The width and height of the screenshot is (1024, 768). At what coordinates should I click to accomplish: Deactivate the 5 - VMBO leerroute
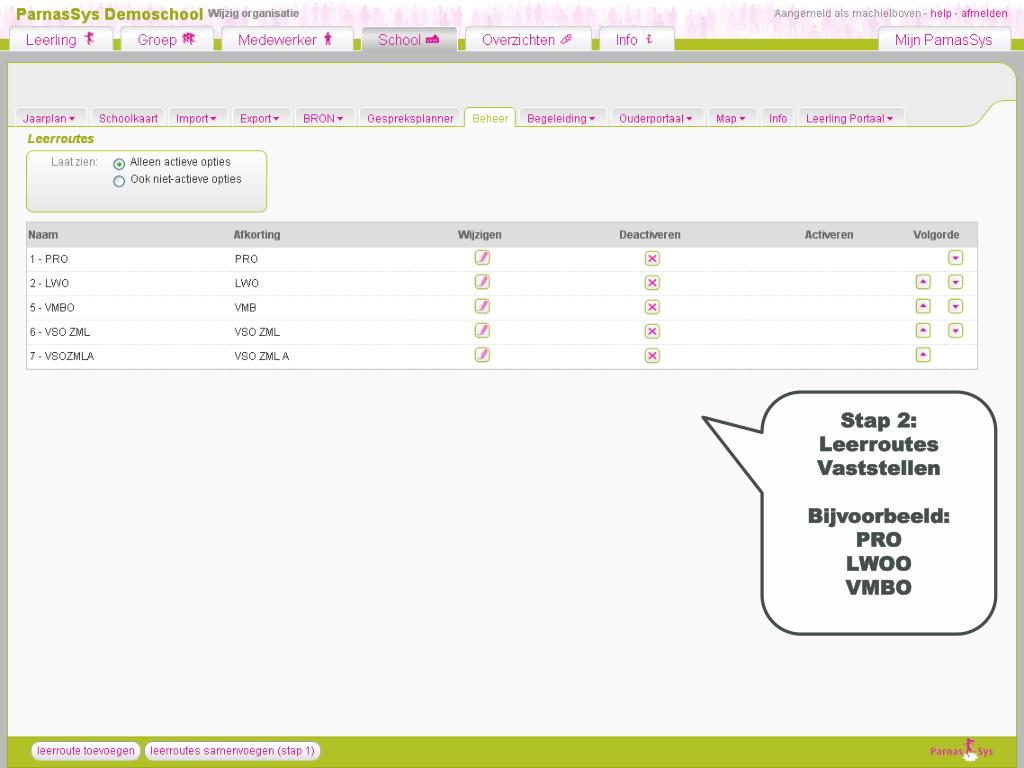pyautogui.click(x=652, y=307)
